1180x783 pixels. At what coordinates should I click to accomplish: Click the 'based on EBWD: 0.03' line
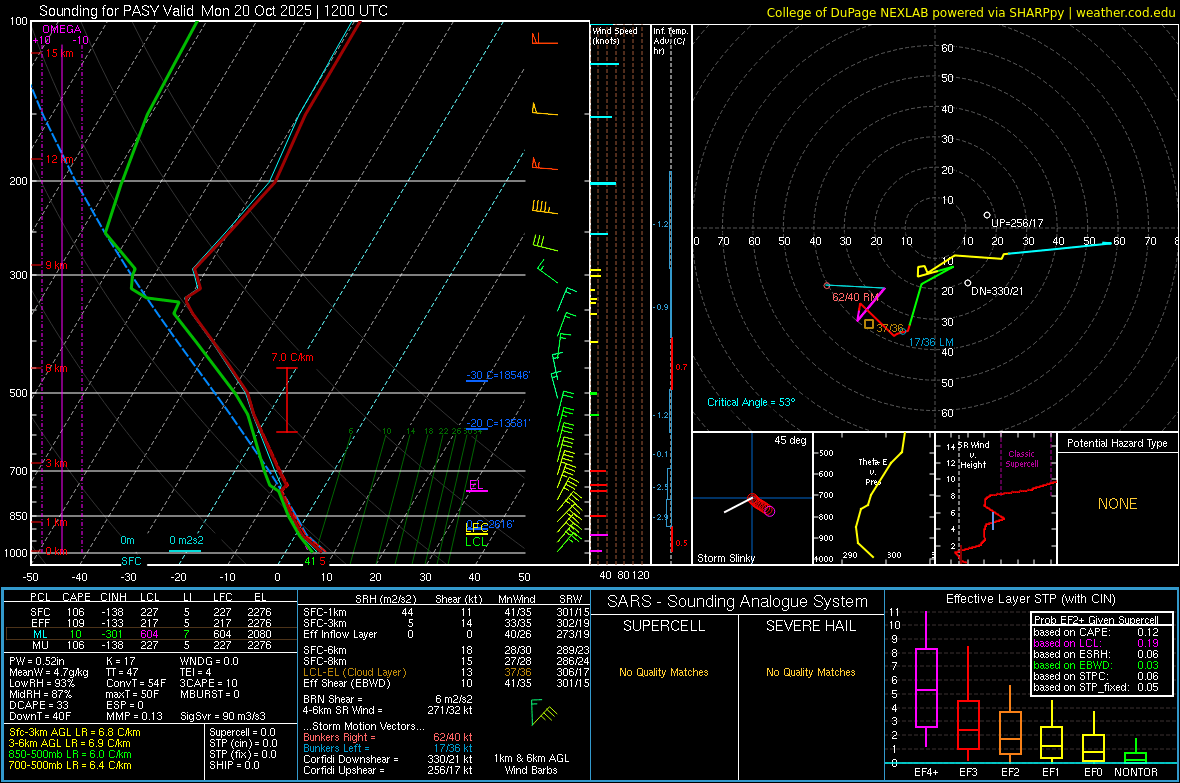[x=1096, y=665]
